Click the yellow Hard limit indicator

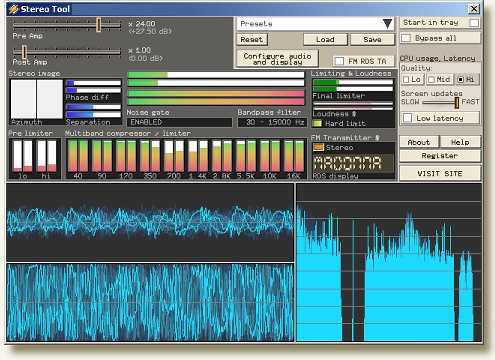317,123
